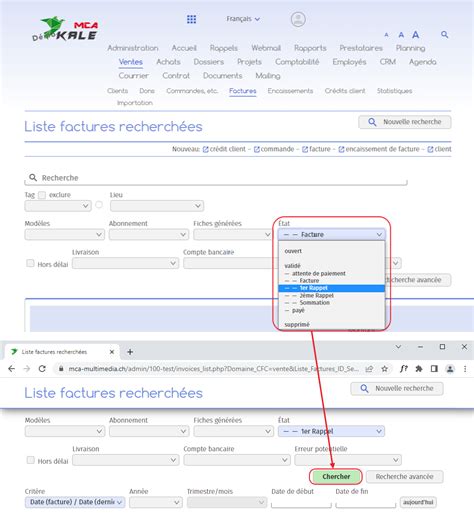
Task: Click the share icon in address bar
Action: click(x=369, y=369)
